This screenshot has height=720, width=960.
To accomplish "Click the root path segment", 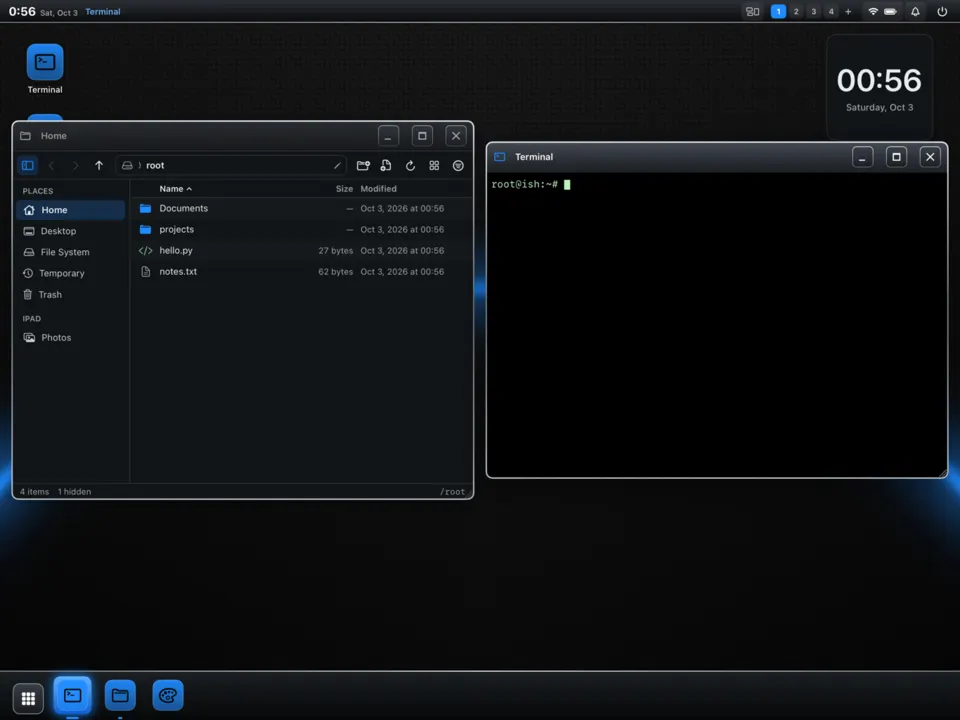I will pos(155,165).
